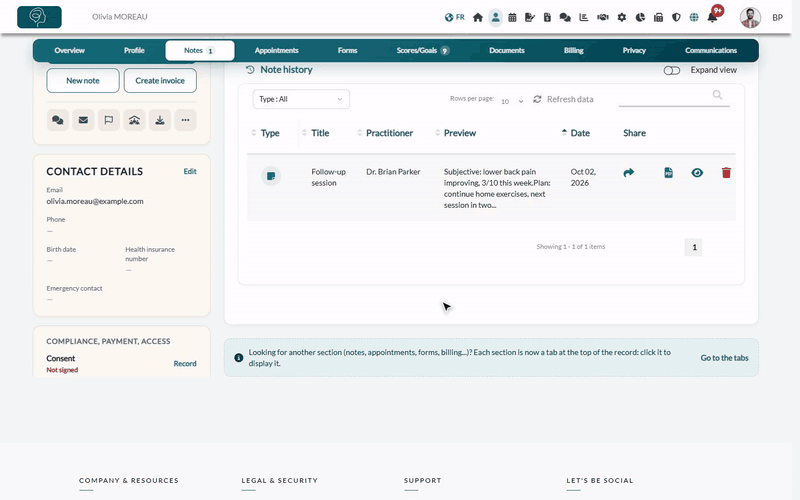Viewport: 800px width, 500px height.
Task: Click the Create invoice button
Action: coord(160,81)
